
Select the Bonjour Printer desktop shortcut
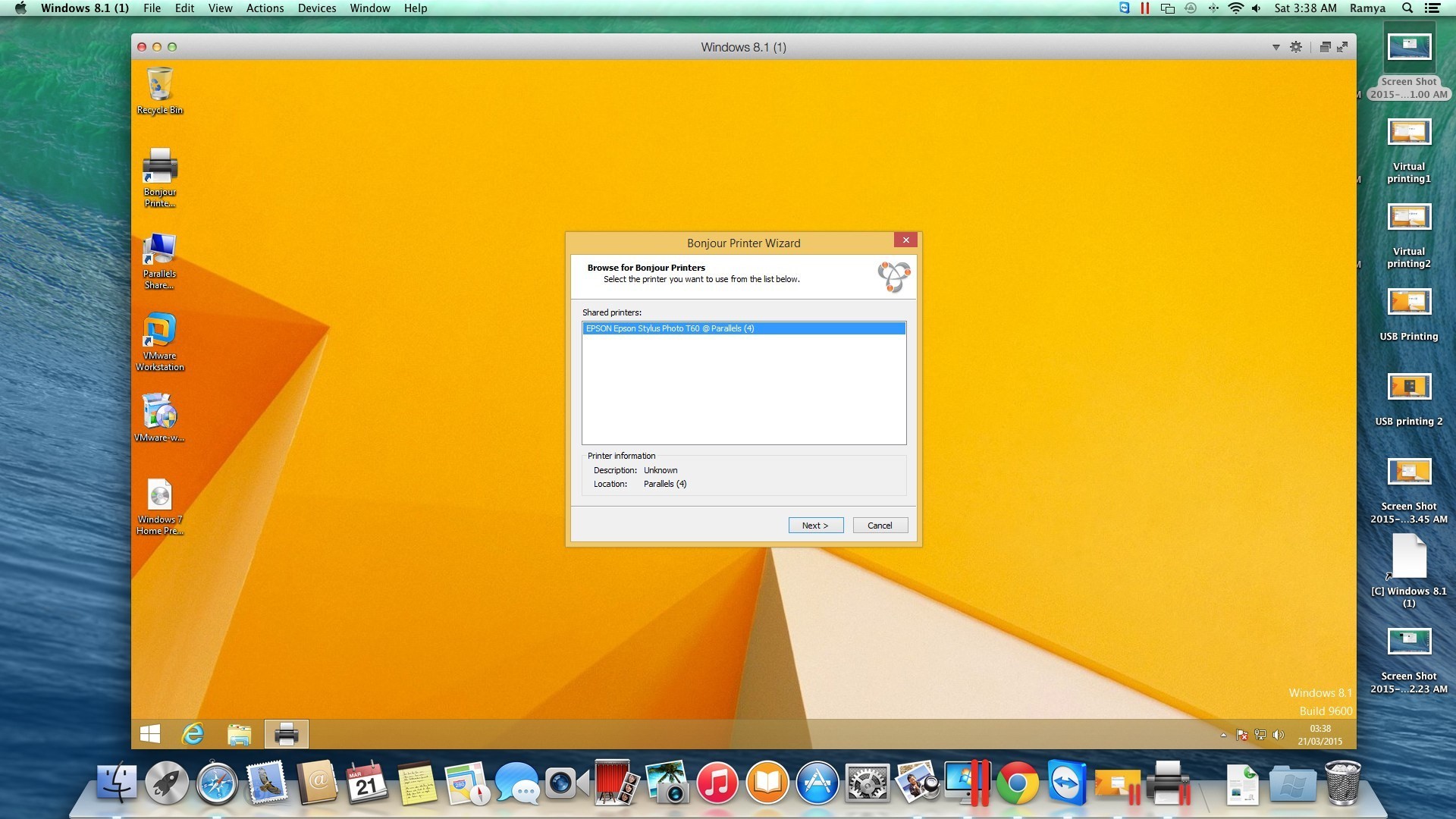tap(159, 177)
